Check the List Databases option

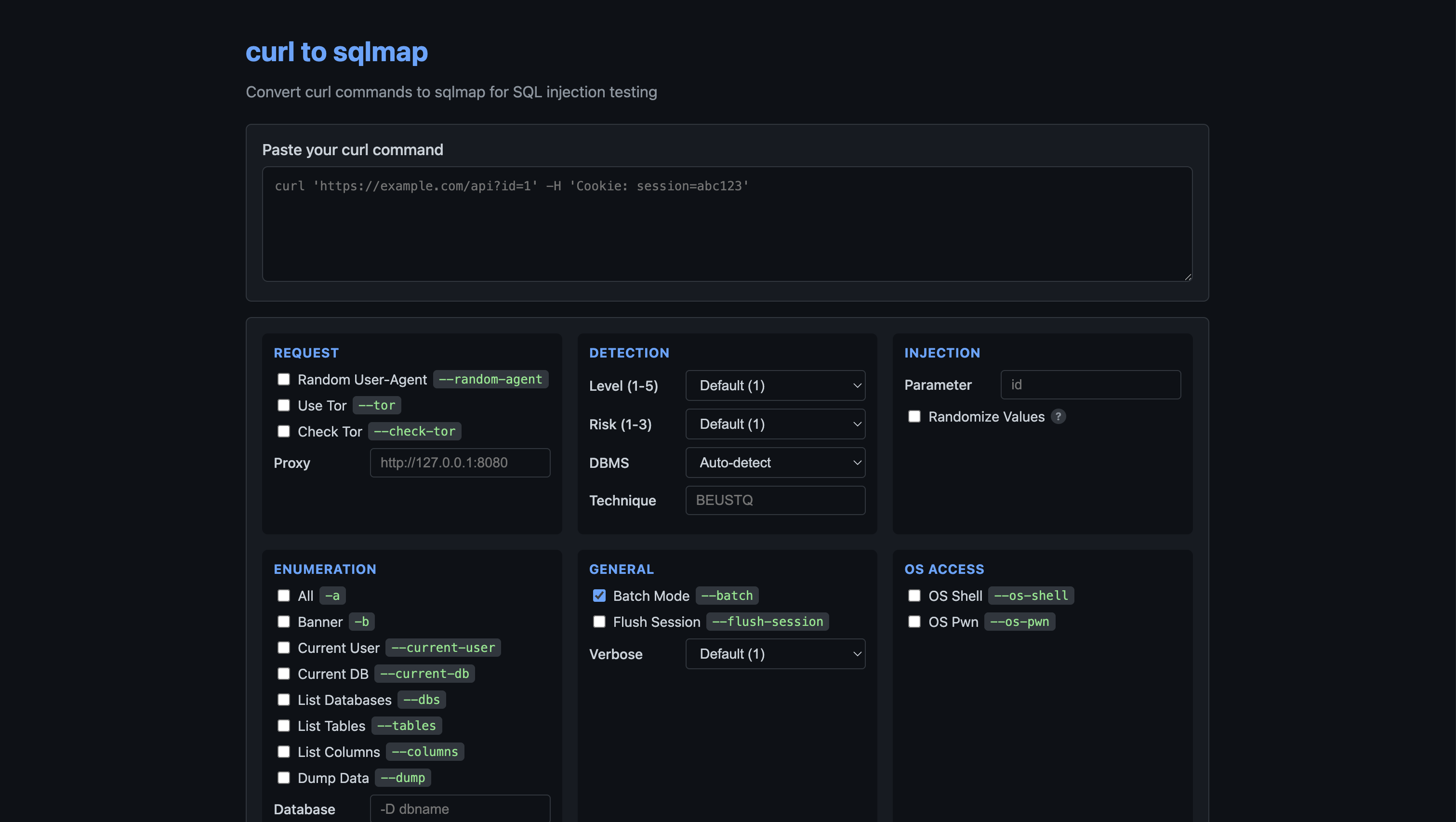[x=284, y=699]
